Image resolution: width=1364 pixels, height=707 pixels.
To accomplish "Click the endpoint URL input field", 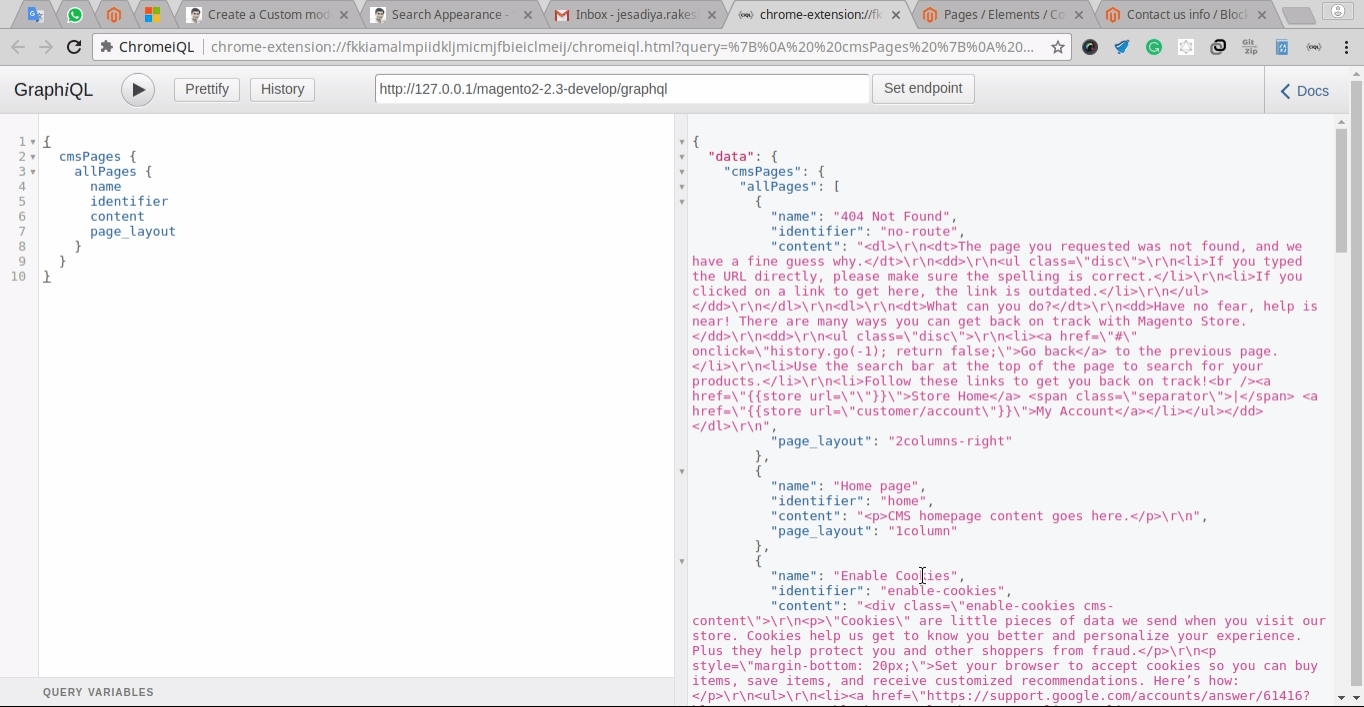I will tap(620, 89).
